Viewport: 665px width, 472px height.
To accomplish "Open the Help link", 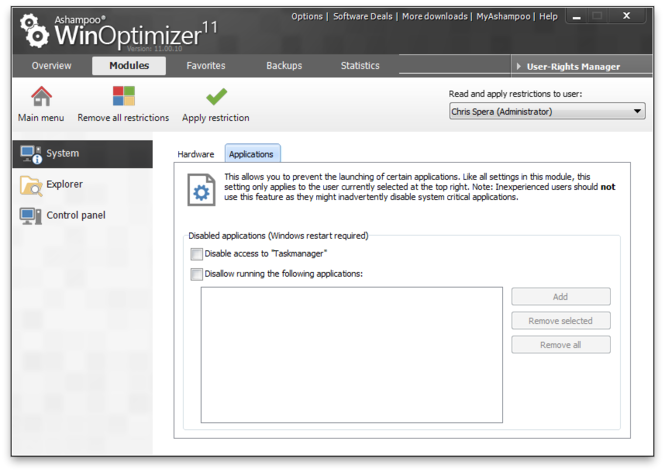I will click(548, 17).
